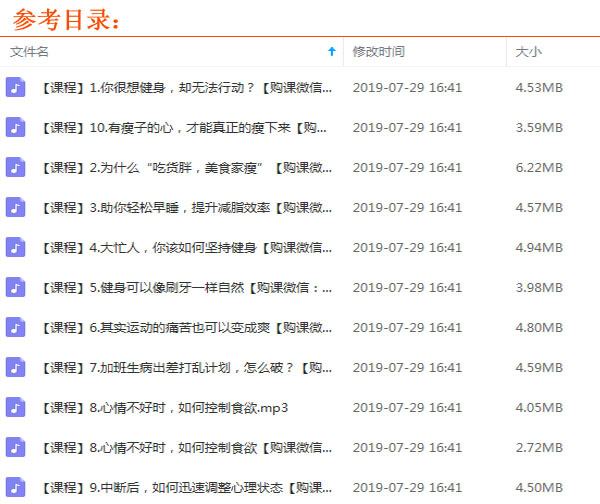Click audio icon for lesson 6 file
The width and height of the screenshot is (600, 504).
click(15, 327)
